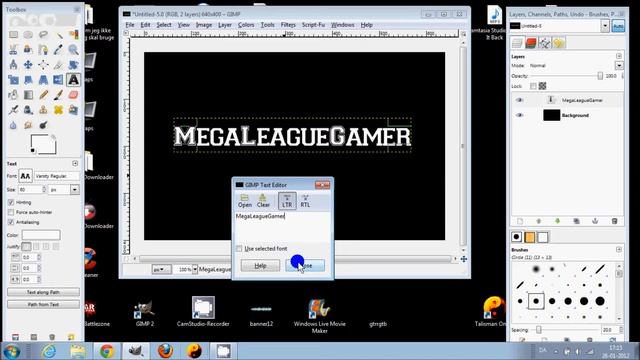Viewport: 640px width, 360px height.
Task: Select the Bucket Fill tool
Action: (x=13, y=95)
